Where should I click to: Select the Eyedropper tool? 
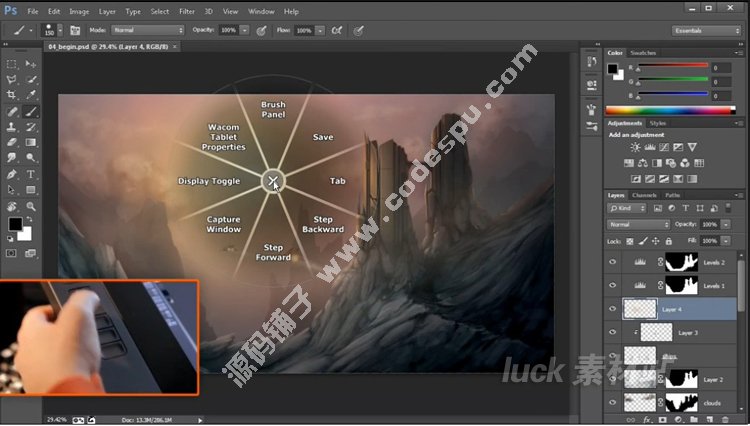click(x=31, y=95)
